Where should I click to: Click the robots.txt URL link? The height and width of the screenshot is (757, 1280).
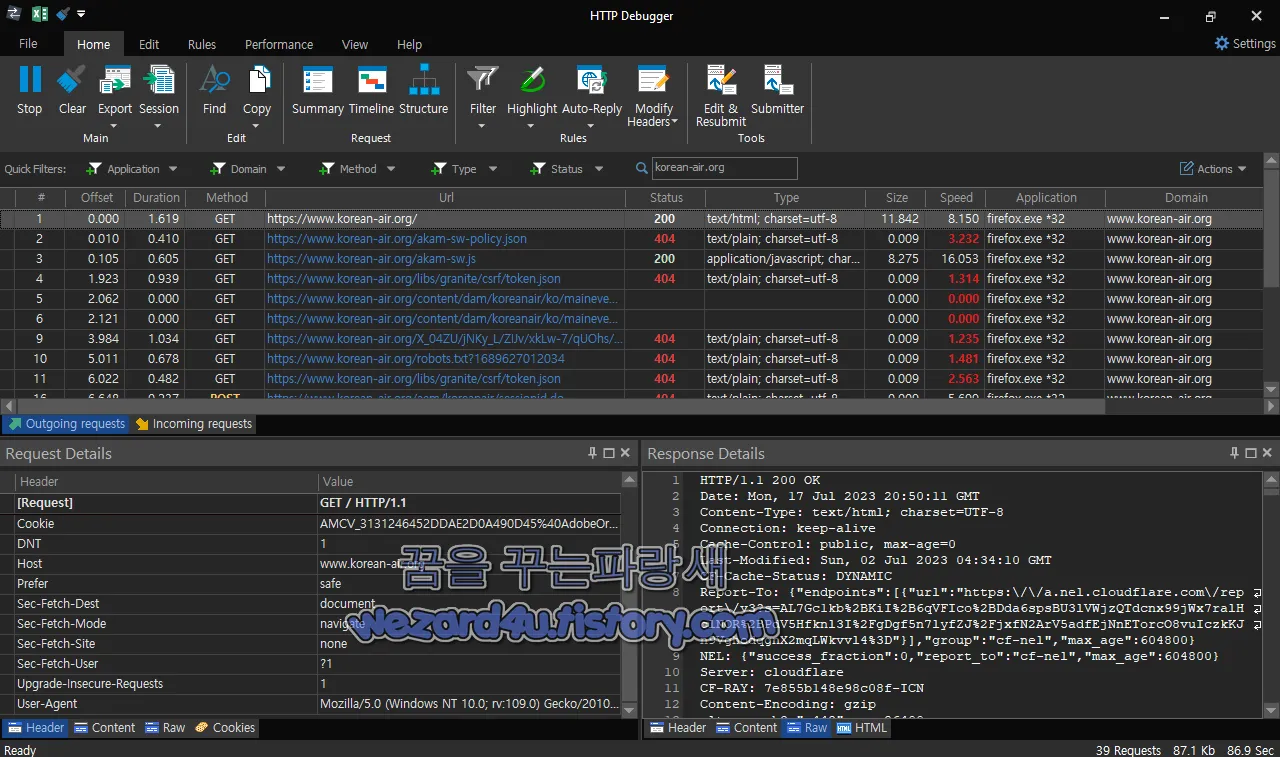point(415,359)
